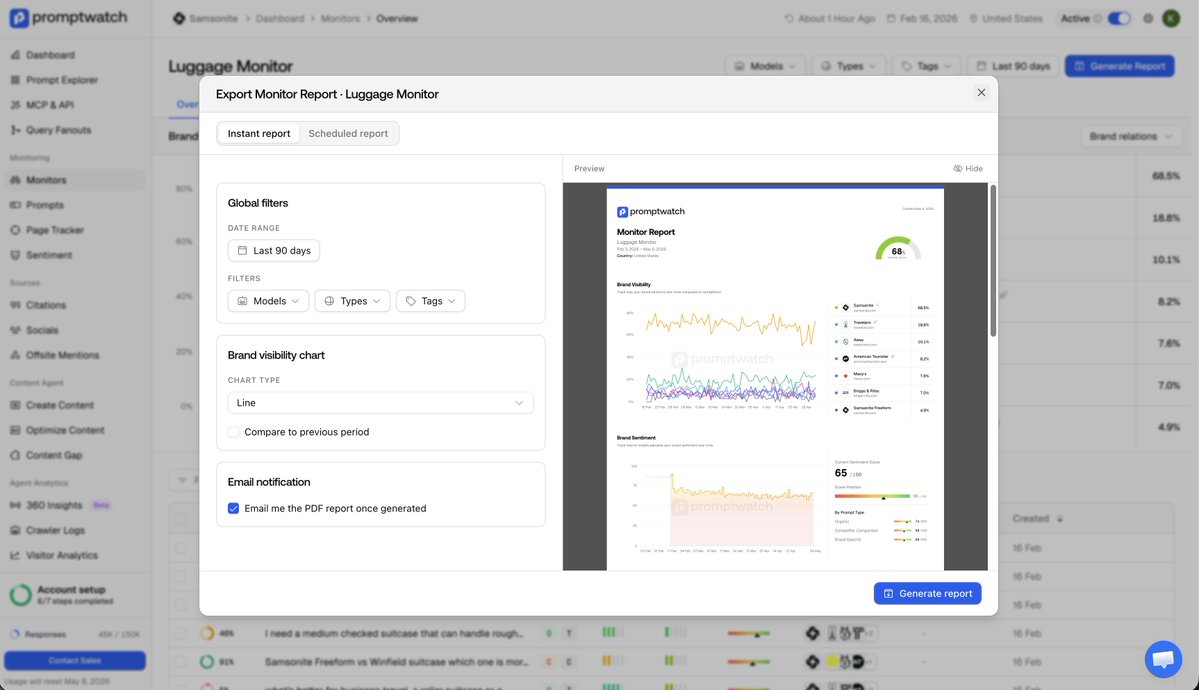The image size is (1199, 690).
Task: Click the Monitors sidebar icon
Action: pyautogui.click(x=15, y=180)
